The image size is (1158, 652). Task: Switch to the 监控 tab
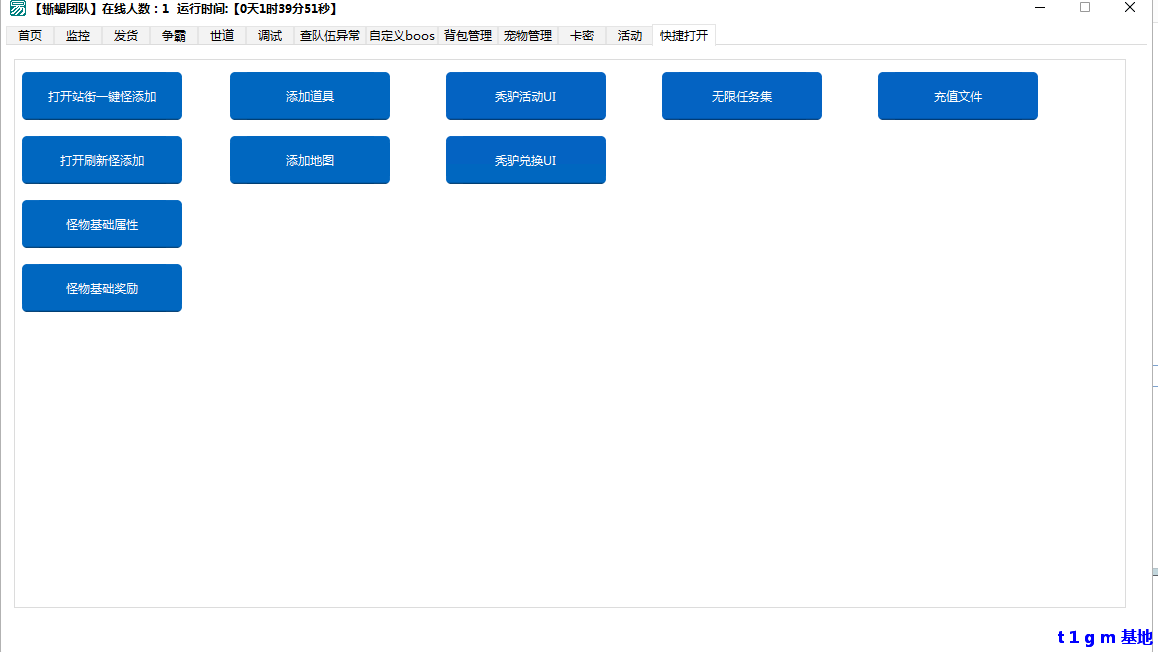pos(78,36)
